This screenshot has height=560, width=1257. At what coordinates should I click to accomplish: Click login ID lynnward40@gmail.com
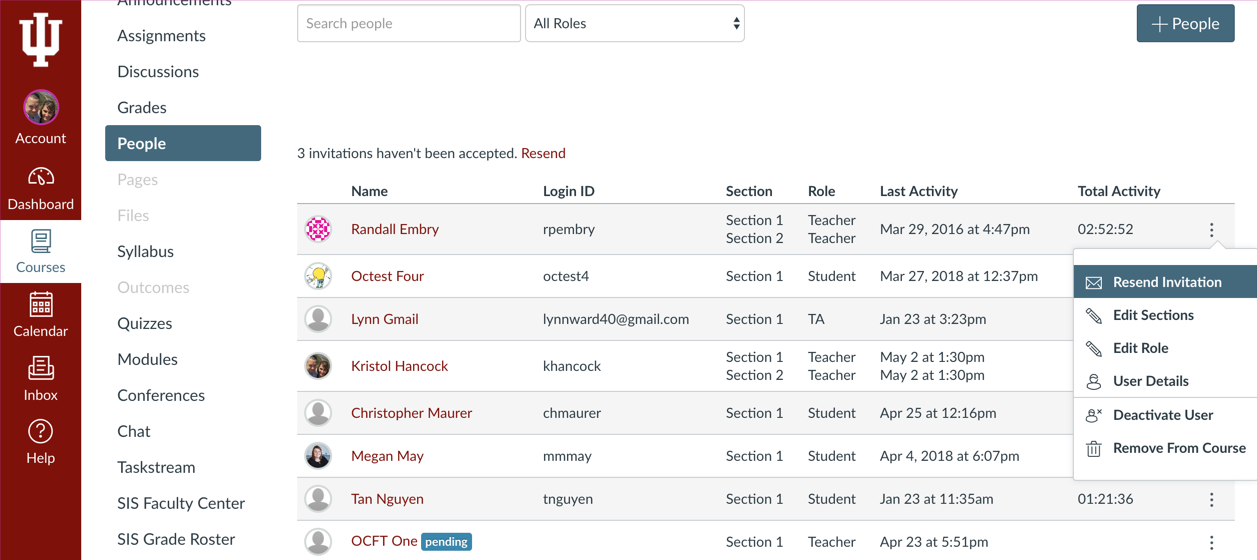tap(616, 319)
